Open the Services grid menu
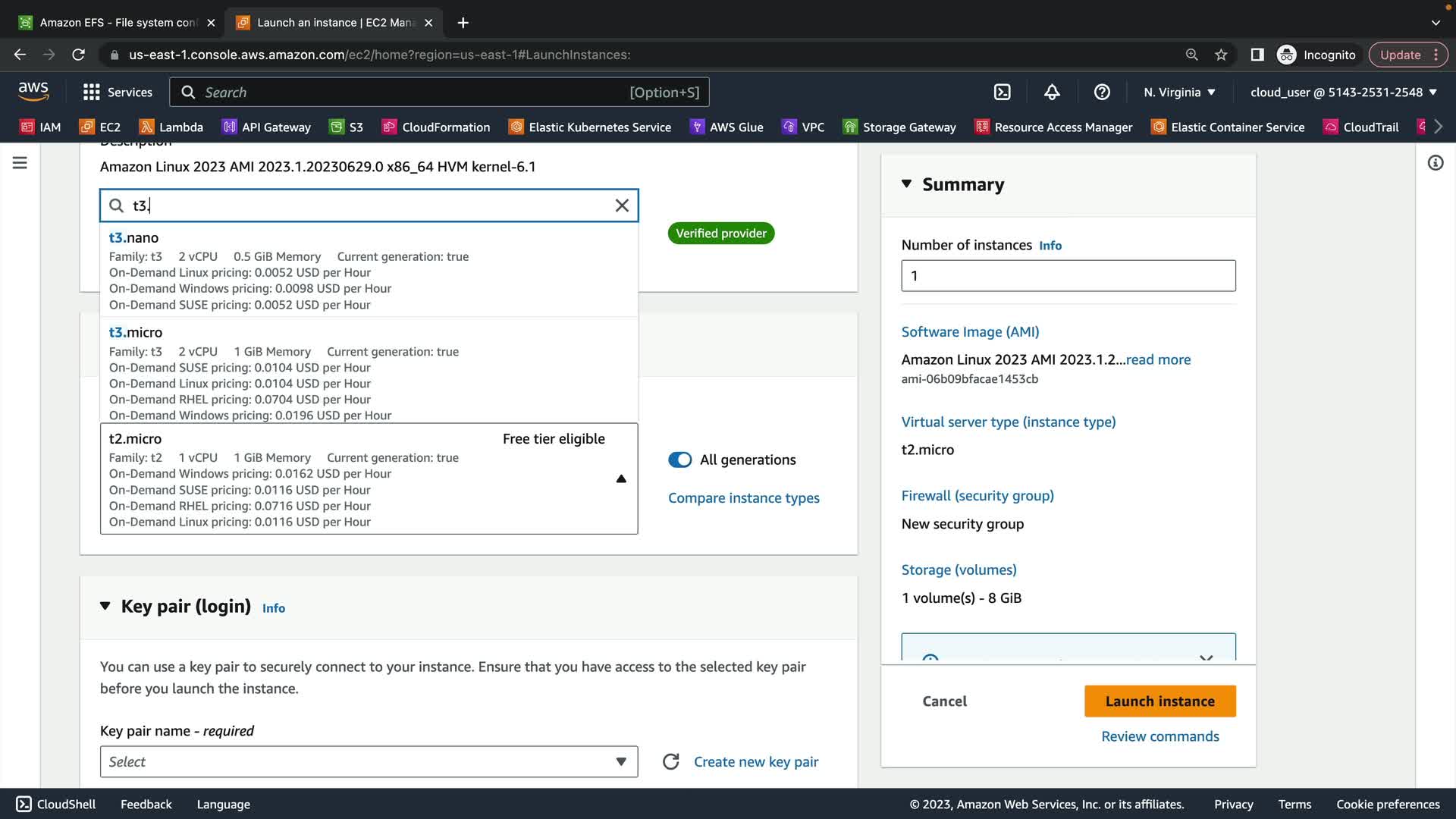This screenshot has width=1456, height=819. pos(117,92)
